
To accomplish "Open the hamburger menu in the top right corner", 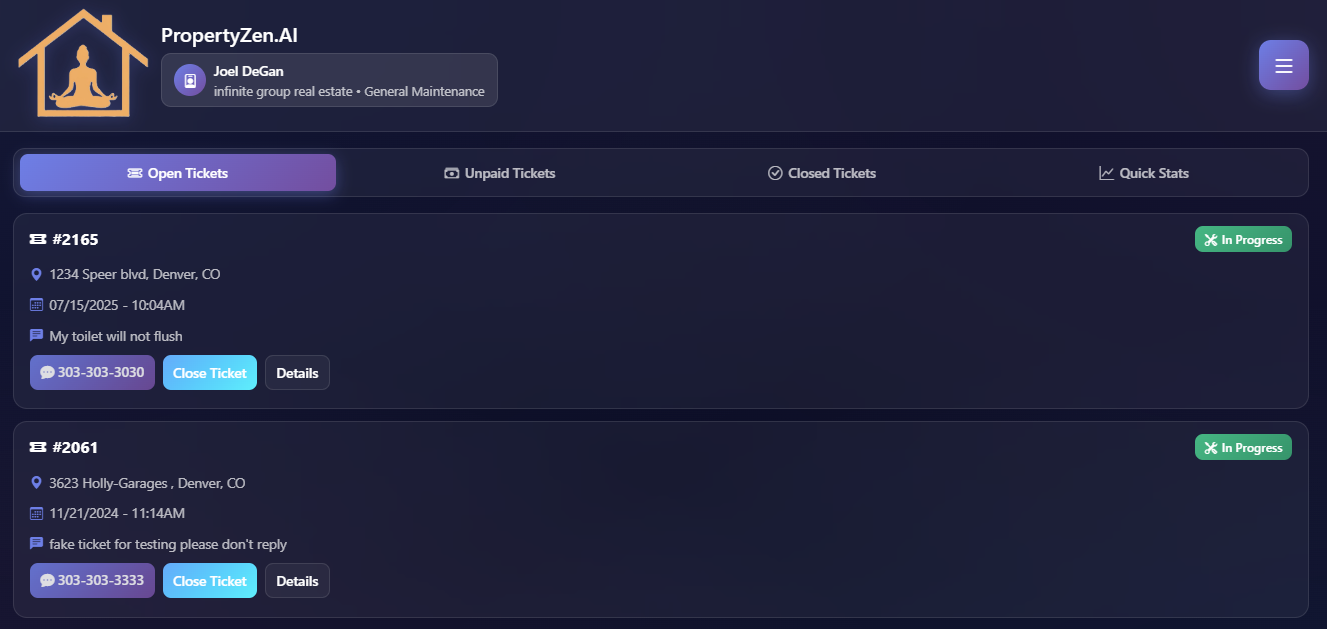I will coord(1283,64).
